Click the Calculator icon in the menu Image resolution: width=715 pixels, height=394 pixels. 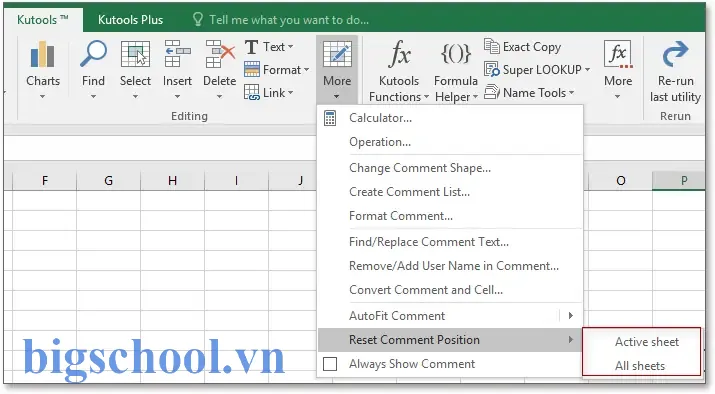click(x=330, y=118)
